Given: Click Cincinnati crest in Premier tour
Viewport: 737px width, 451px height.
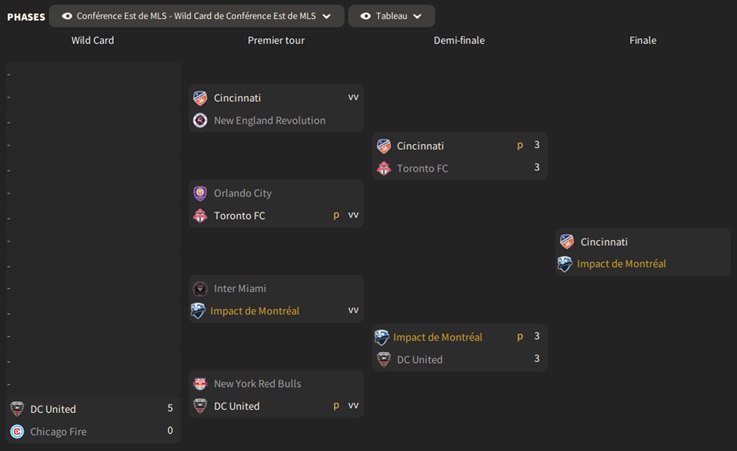Looking at the screenshot, I should 200,98.
